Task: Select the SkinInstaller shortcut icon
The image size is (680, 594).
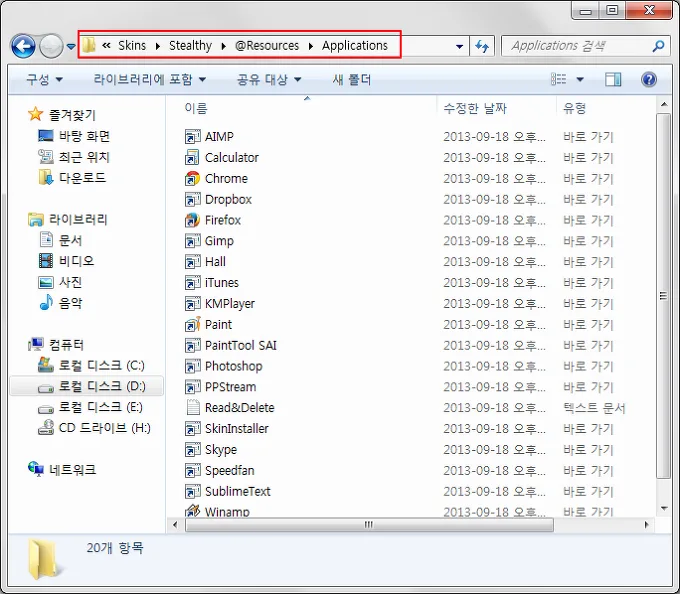Action: [193, 428]
